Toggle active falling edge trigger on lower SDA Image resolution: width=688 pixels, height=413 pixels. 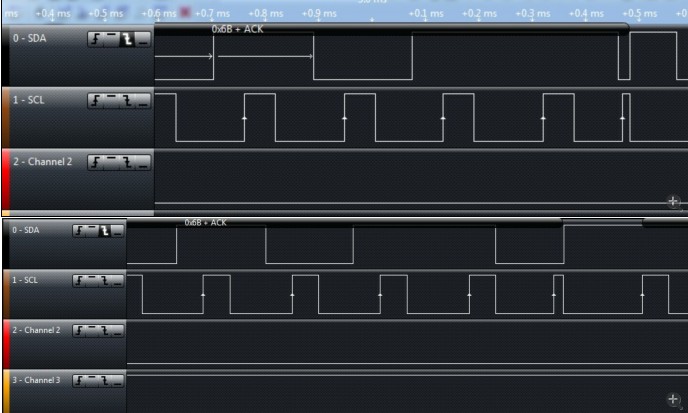[x=104, y=231]
